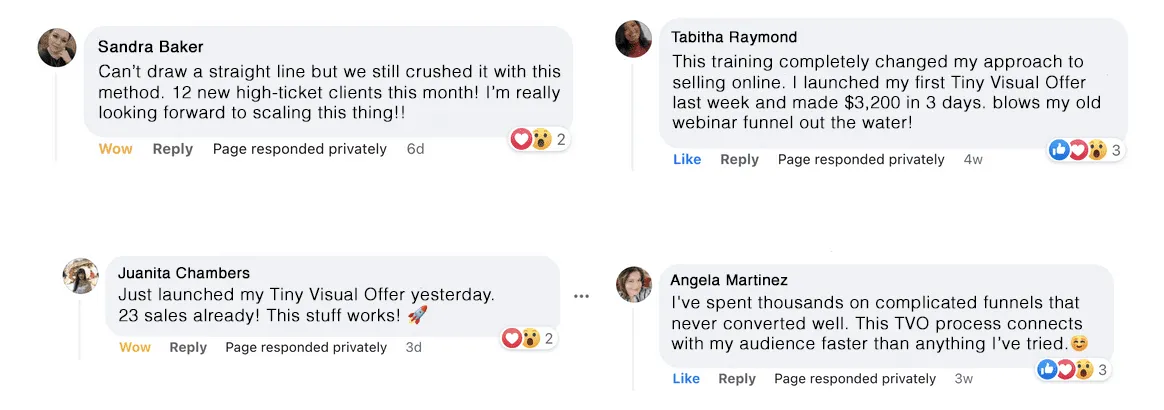
Task: Open the 3d timestamp on Juanita's comment
Action: pos(413,348)
